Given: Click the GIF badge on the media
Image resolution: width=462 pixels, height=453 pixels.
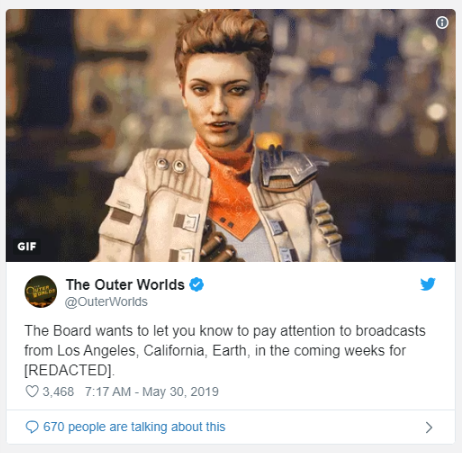Looking at the screenshot, I should [x=27, y=246].
